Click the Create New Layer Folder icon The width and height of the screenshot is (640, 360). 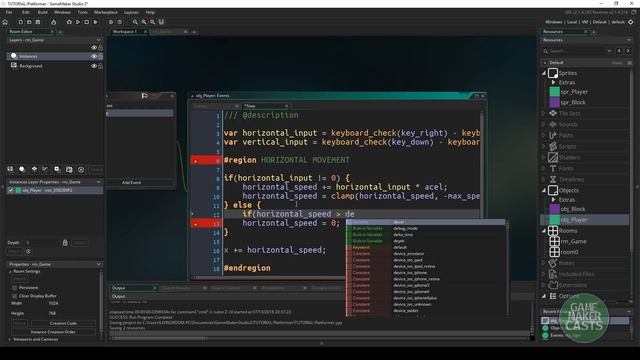point(69,169)
